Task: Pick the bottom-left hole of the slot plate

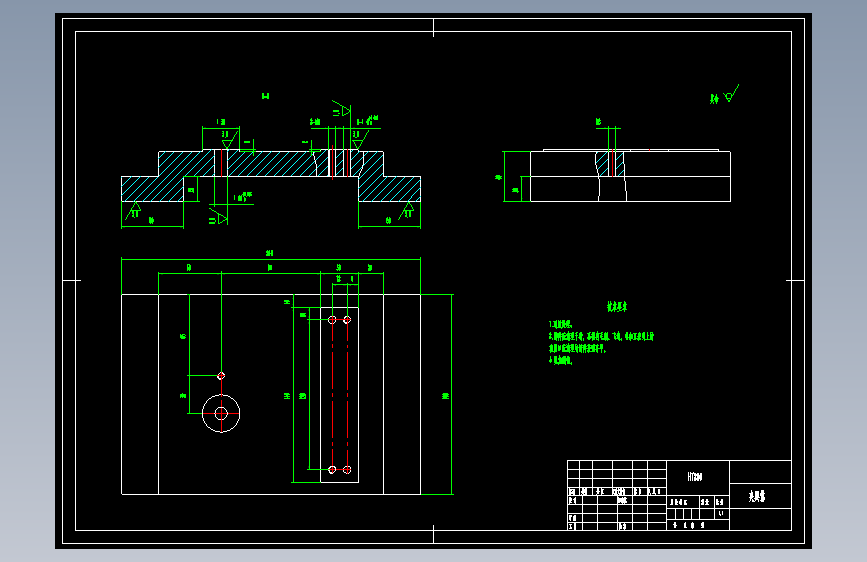Action: pos(332,470)
